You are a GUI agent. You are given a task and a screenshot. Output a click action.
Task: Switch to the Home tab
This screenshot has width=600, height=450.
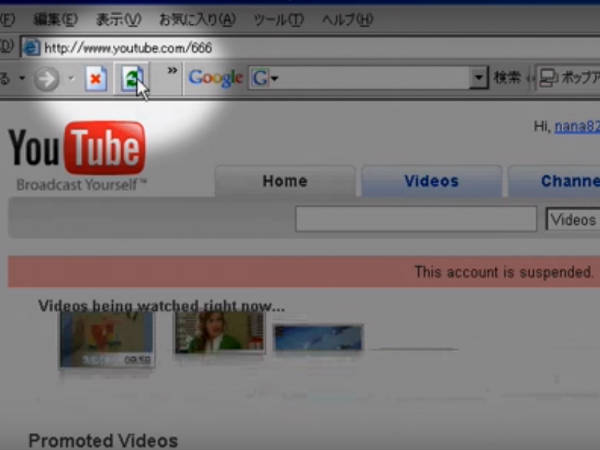tap(284, 181)
